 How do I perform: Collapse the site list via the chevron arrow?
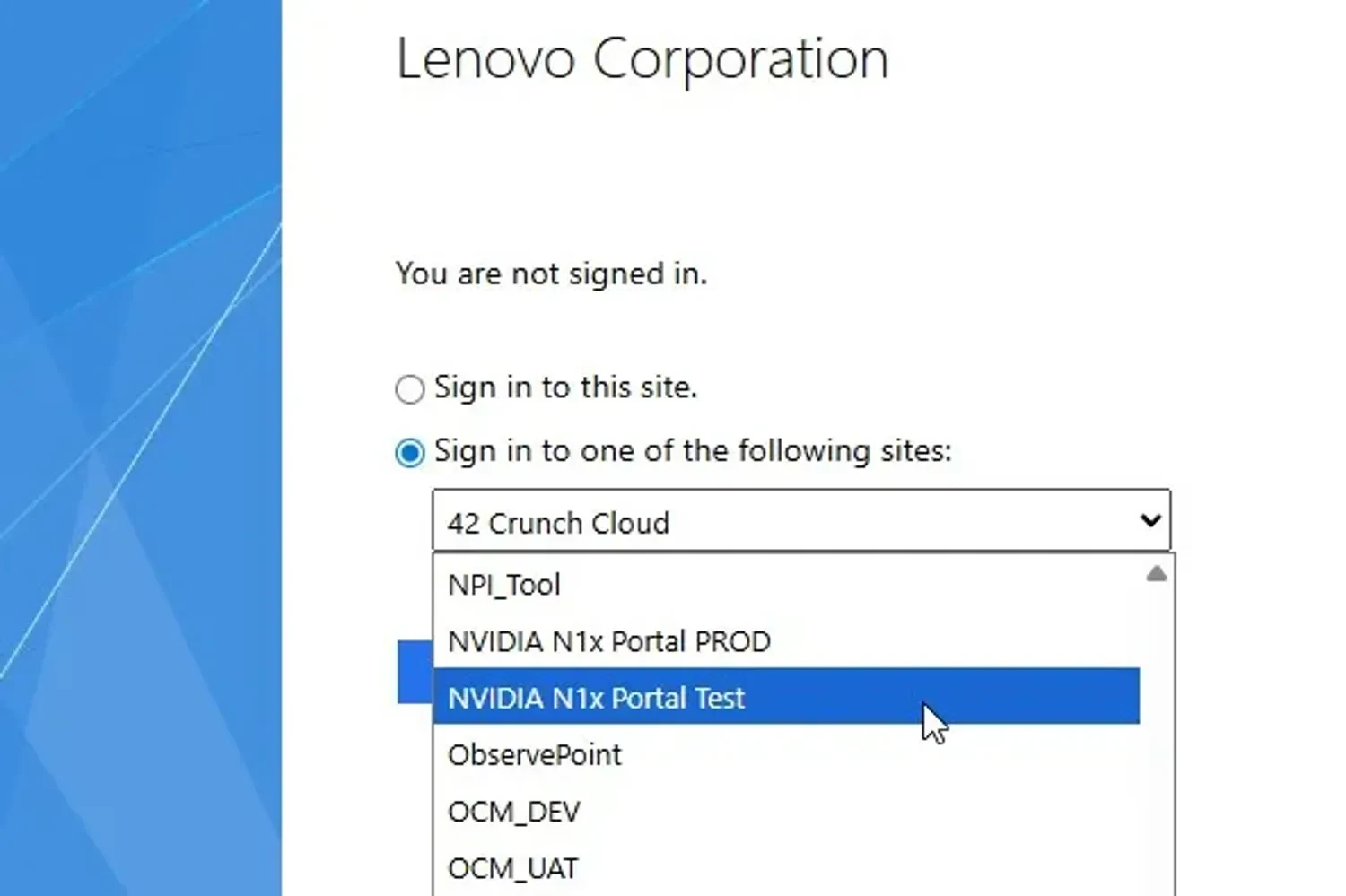tap(1149, 520)
